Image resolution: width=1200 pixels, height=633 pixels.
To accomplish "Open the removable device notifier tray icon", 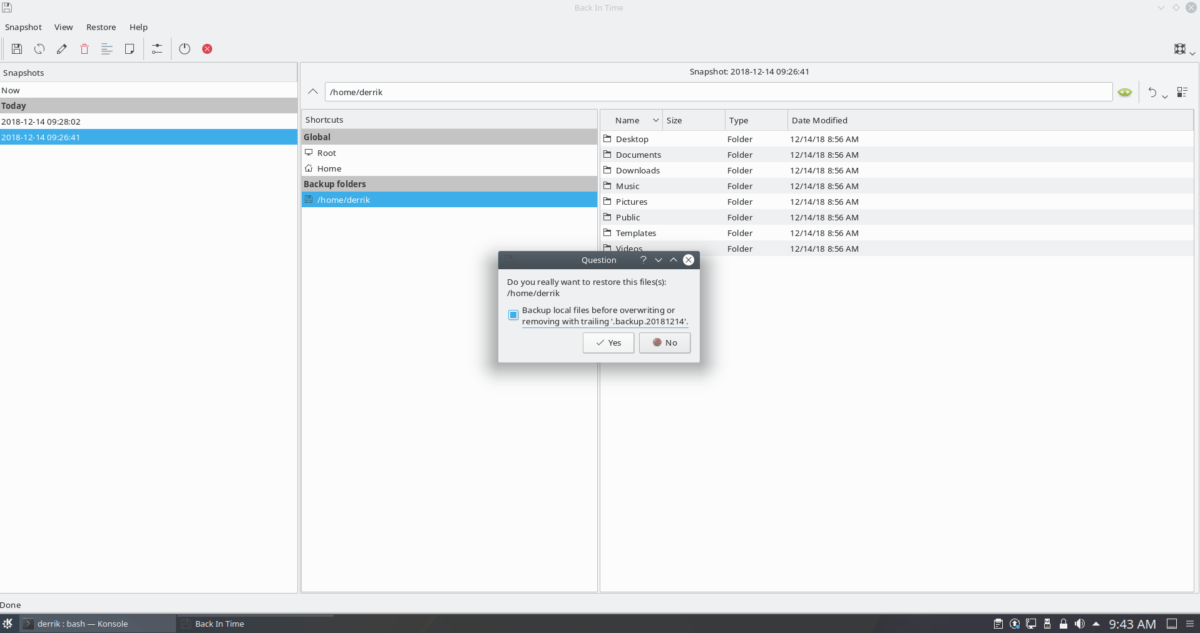I will (x=1047, y=624).
